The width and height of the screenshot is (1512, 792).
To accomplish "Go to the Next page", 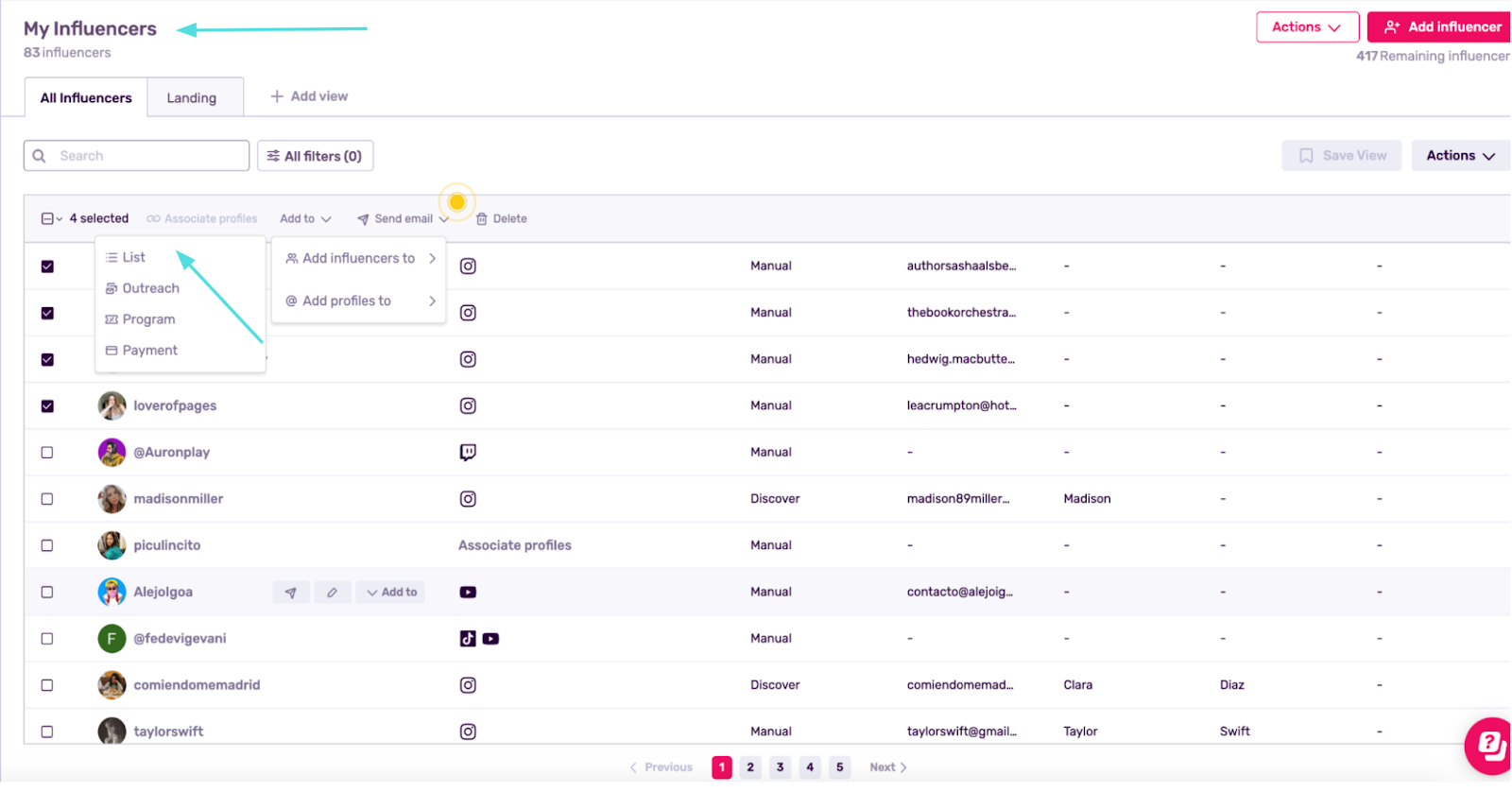I will pyautogui.click(x=888, y=767).
